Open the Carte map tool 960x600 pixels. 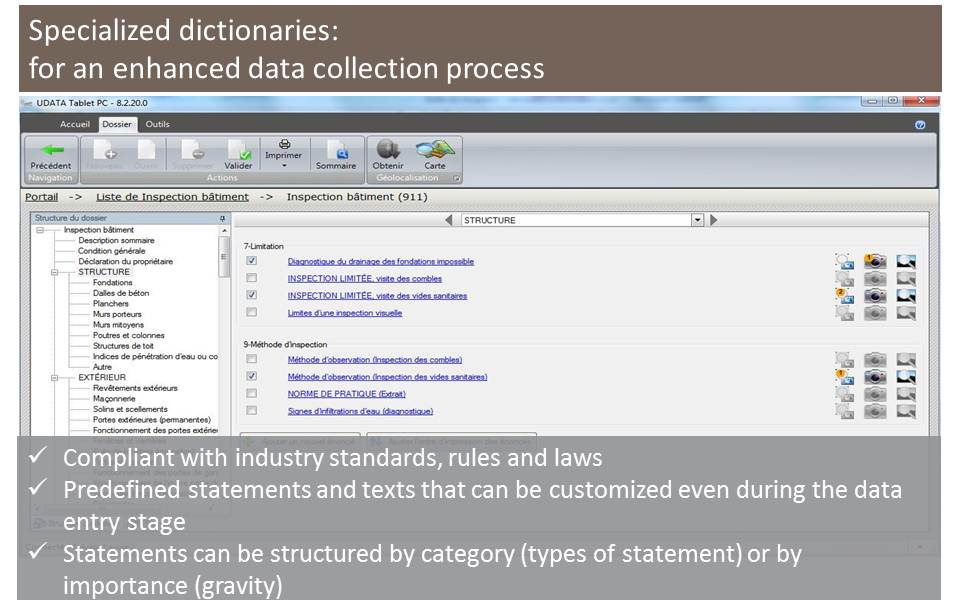coord(435,150)
